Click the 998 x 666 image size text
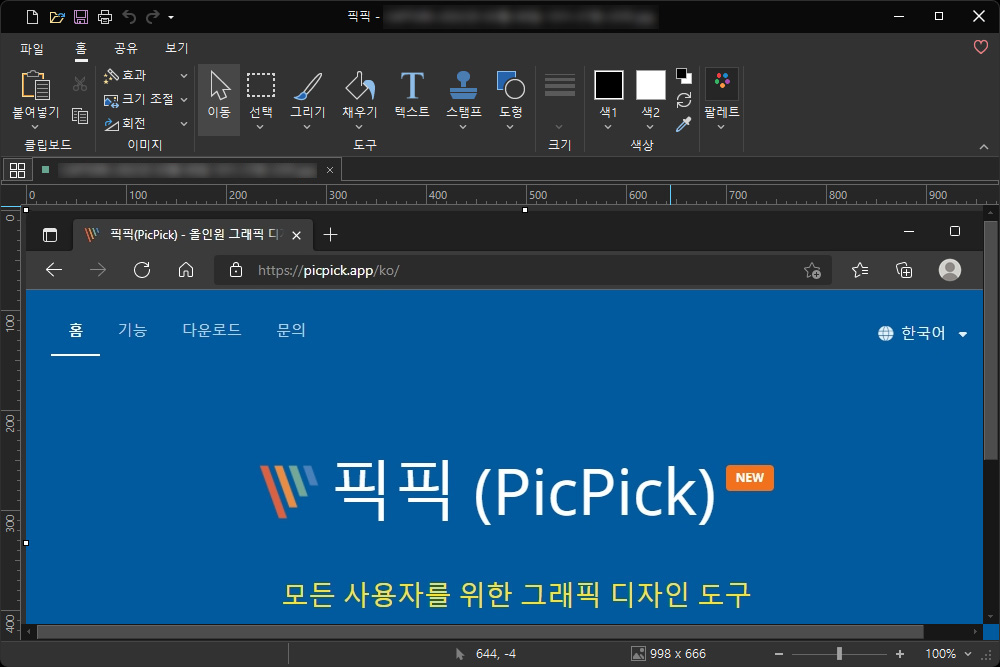This screenshot has width=1000, height=667. click(677, 654)
